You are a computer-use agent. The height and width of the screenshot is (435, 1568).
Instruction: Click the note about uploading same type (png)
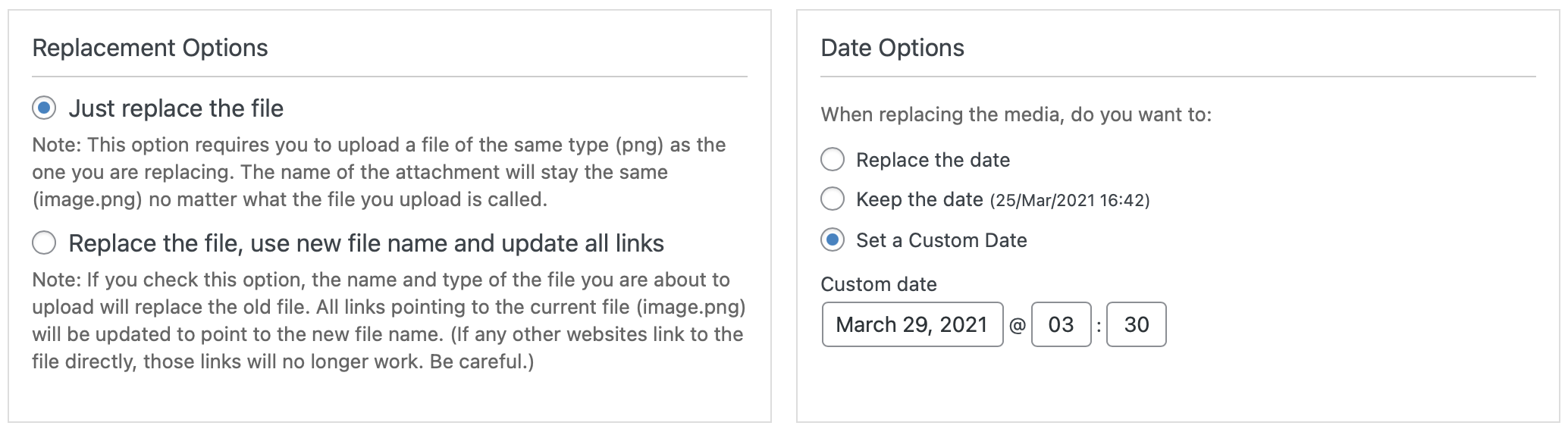tap(379, 172)
